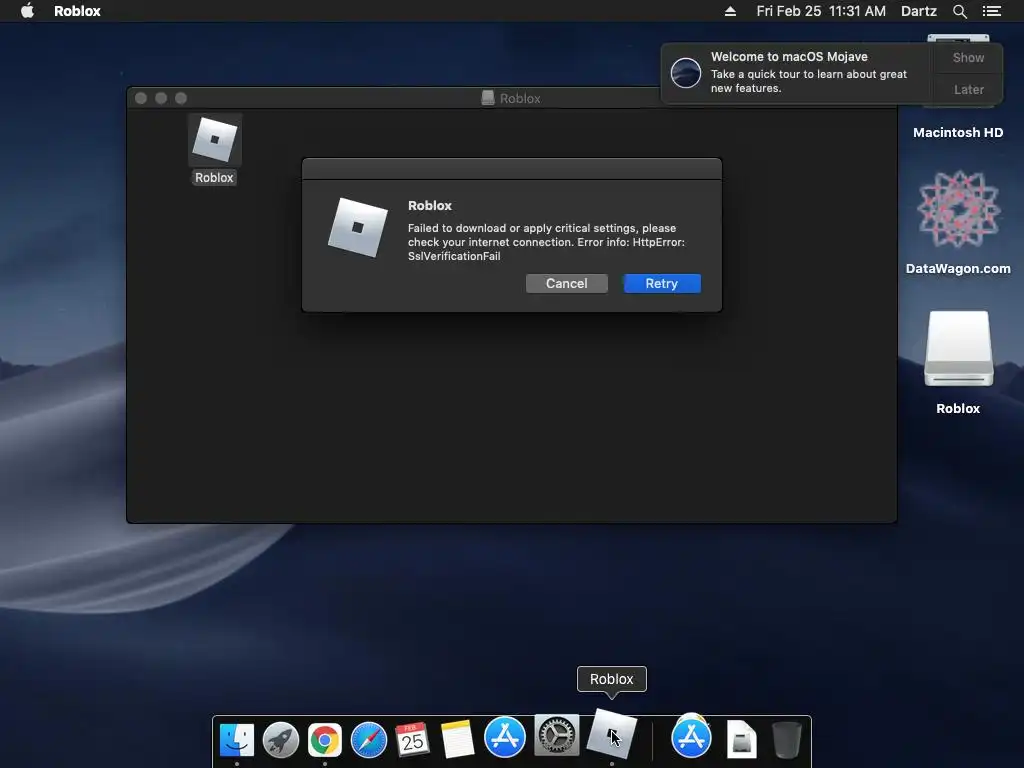The height and width of the screenshot is (768, 1024).
Task: Open Google Chrome from the Dock
Action: click(x=325, y=740)
